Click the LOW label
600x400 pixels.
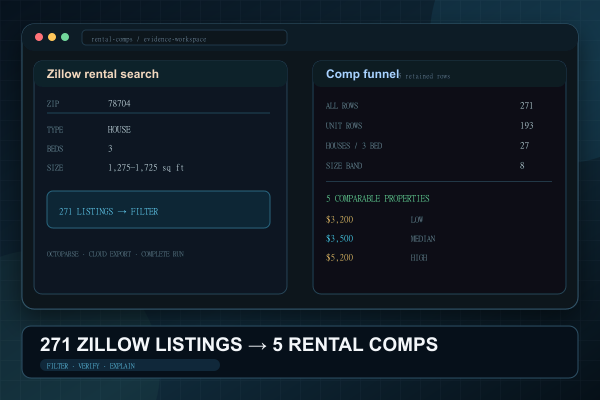pos(417,220)
